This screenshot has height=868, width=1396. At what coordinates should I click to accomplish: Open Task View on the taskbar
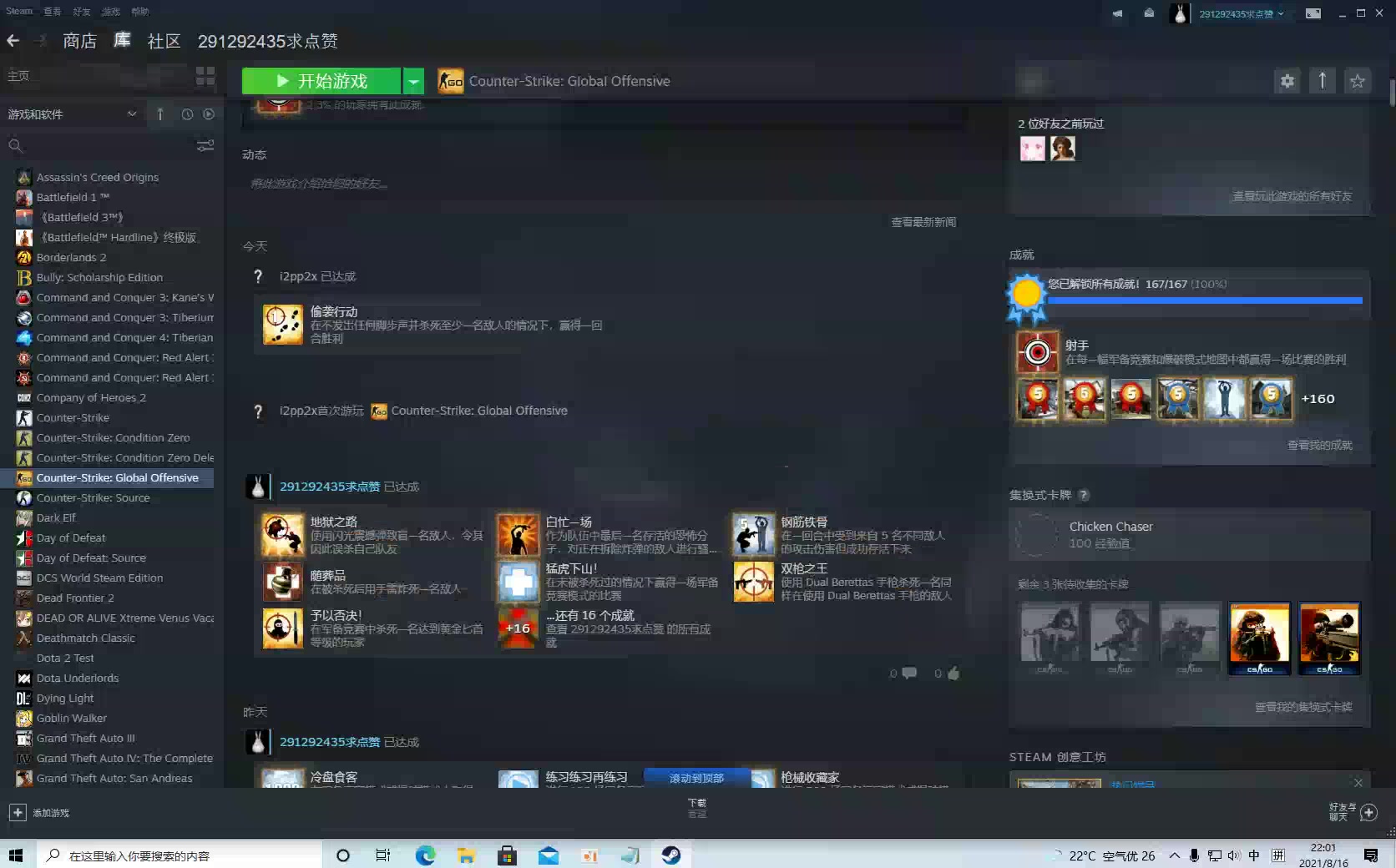[383, 855]
